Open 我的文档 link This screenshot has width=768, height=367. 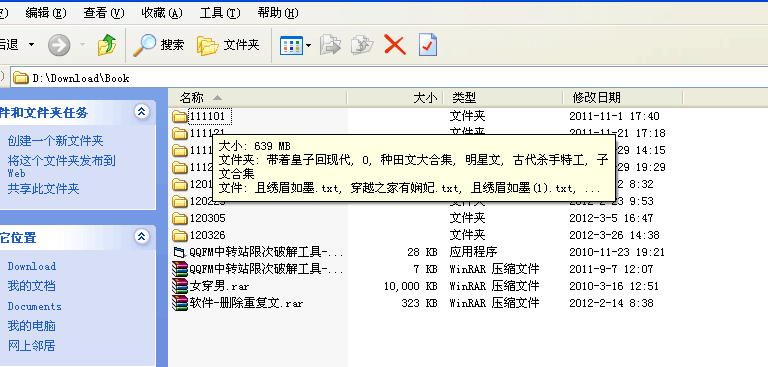pos(31,286)
